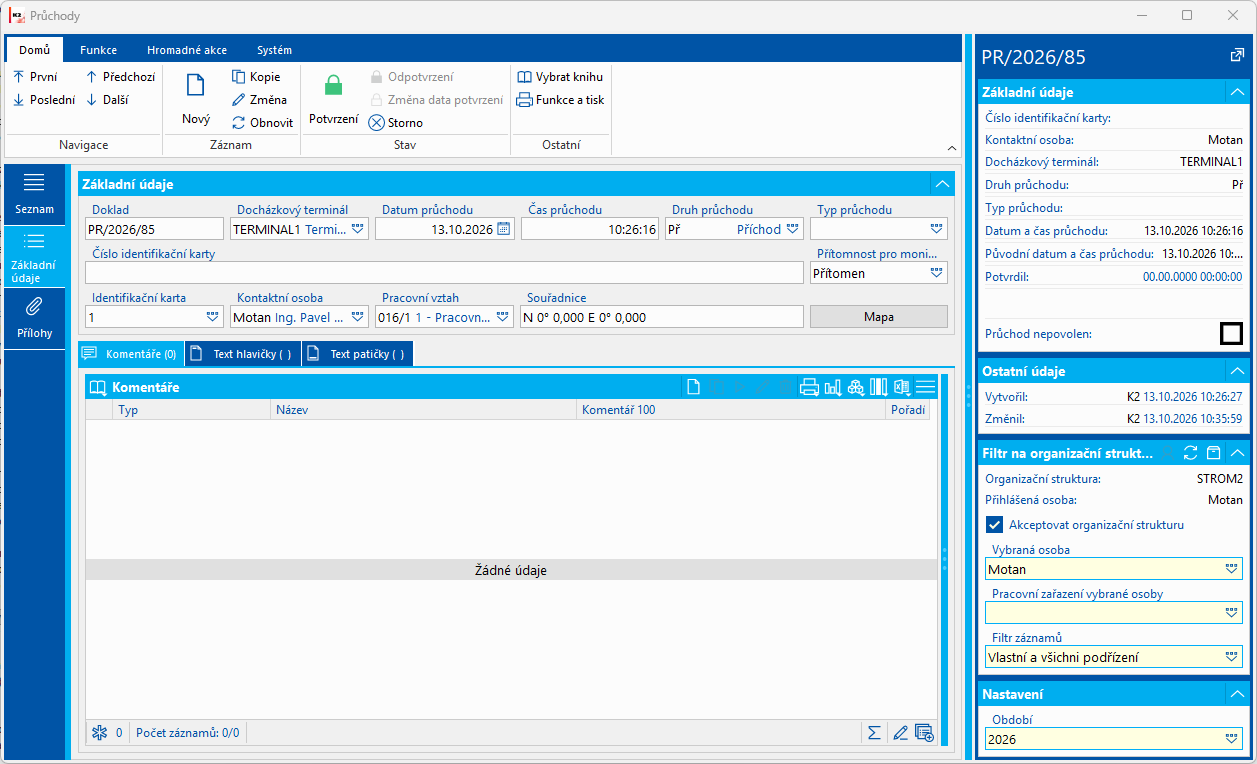1257x764 pixels.
Task: Click the sum sigma icon in footer
Action: tap(874, 733)
